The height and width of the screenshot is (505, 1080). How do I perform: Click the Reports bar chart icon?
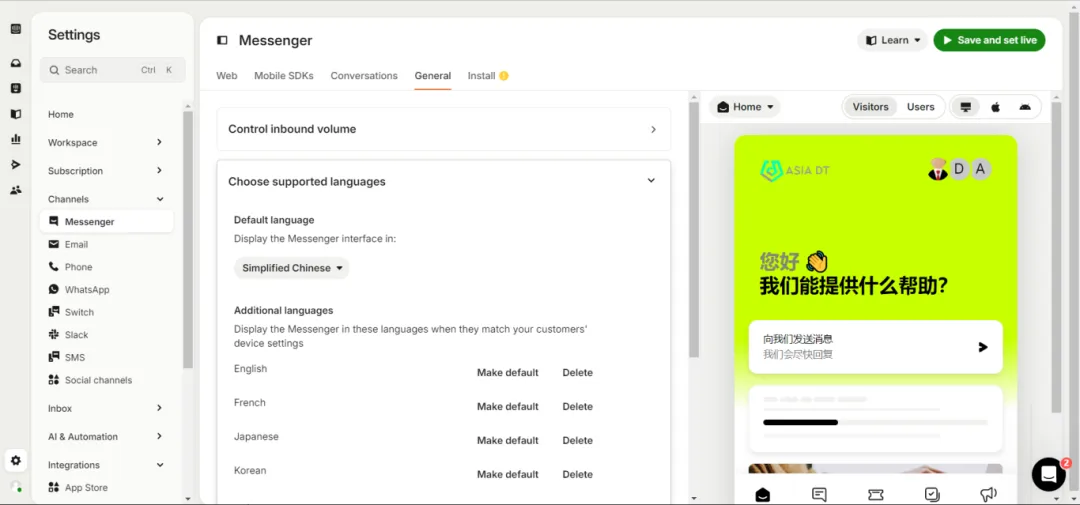pos(15,139)
